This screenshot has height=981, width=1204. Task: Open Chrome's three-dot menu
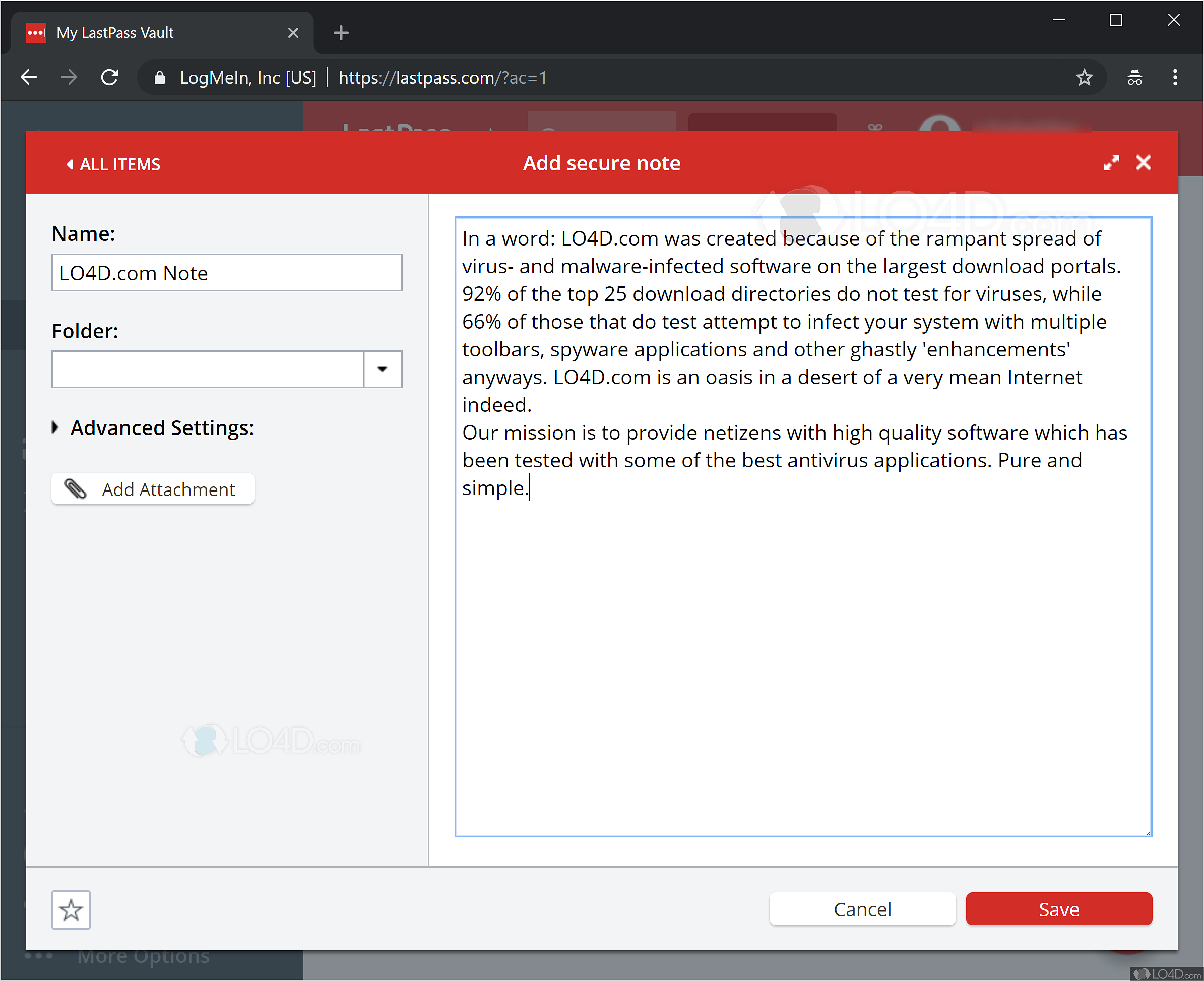pos(1175,78)
